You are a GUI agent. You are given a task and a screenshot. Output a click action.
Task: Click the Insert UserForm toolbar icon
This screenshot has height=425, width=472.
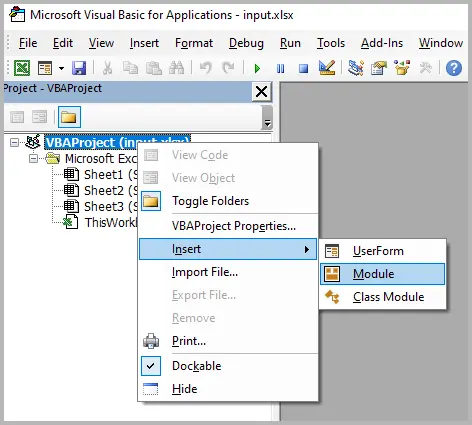click(x=45, y=68)
